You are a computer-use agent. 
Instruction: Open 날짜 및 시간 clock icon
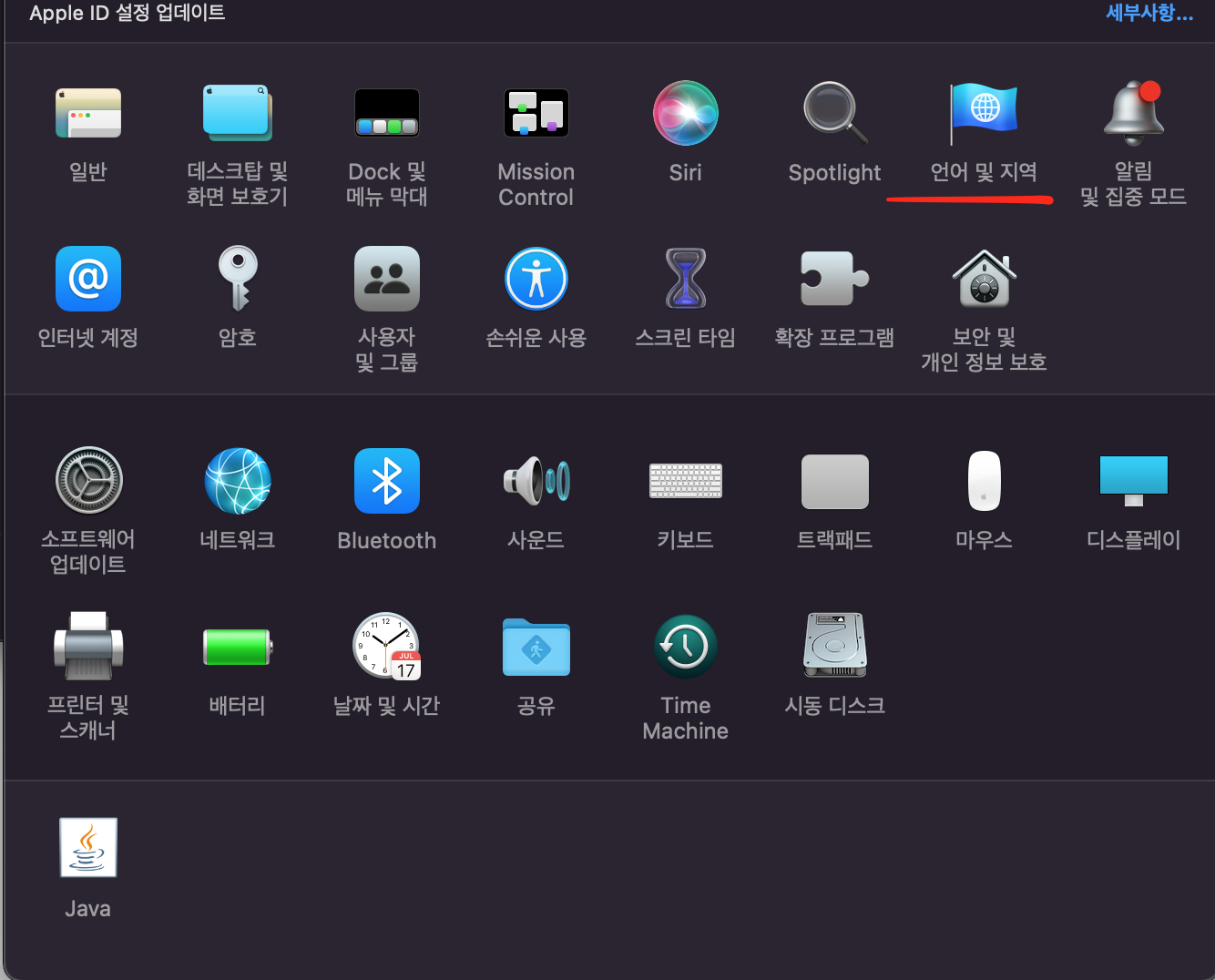tap(387, 646)
